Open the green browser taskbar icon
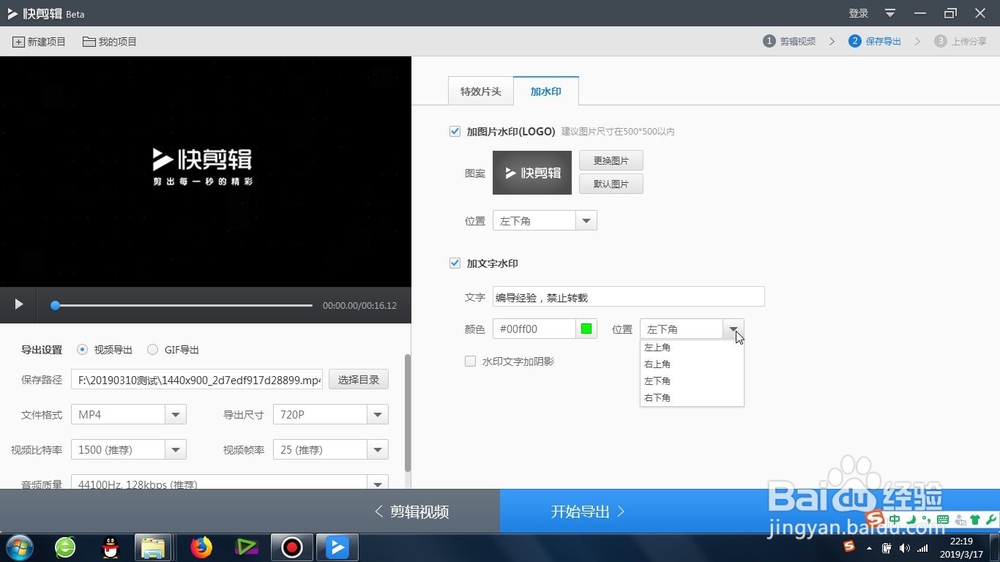Viewport: 1000px width, 562px height. pos(65,547)
